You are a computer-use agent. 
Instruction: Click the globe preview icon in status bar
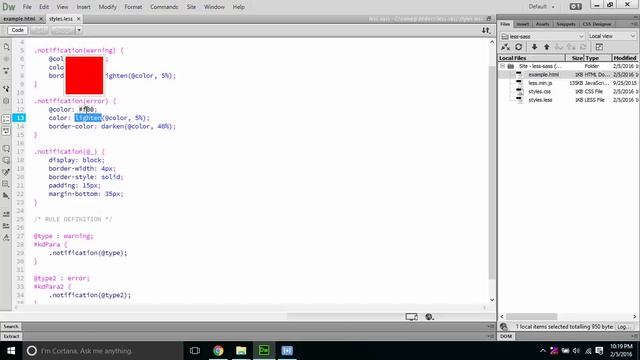pyautogui.click(x=429, y=317)
